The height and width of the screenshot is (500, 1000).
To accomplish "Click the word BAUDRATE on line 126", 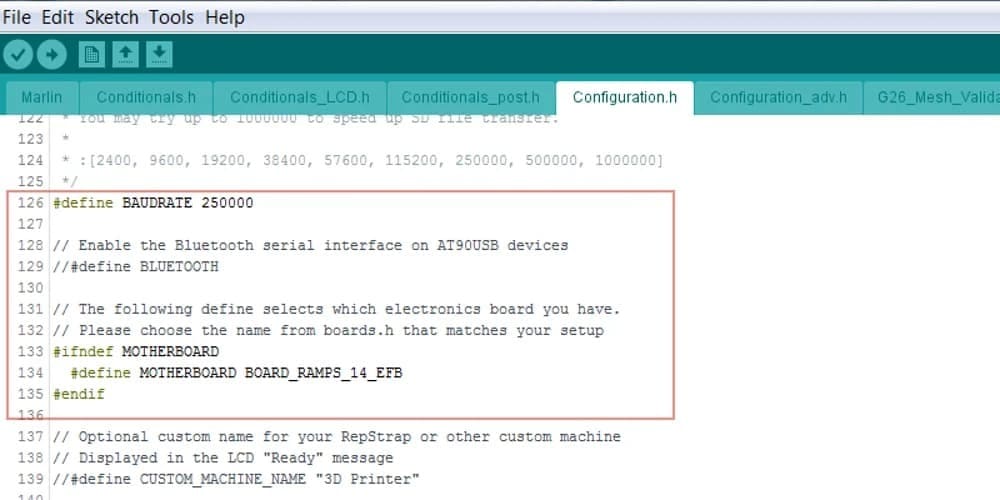I will click(157, 203).
